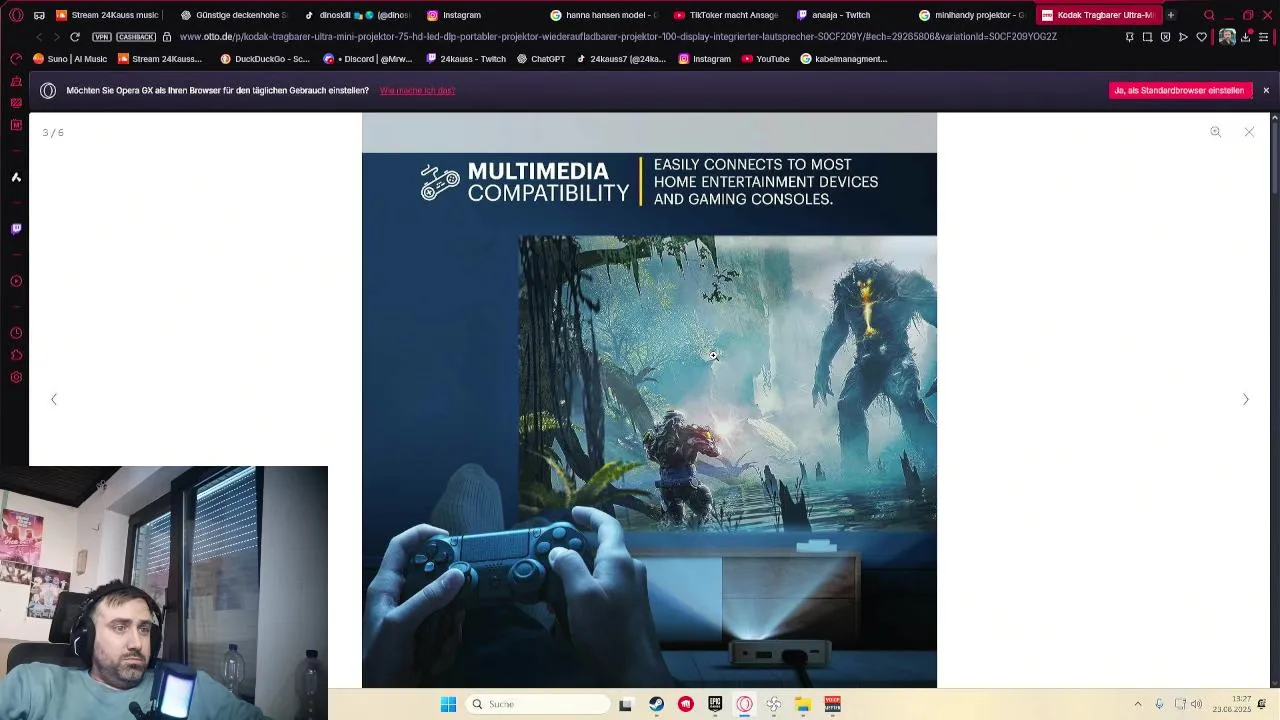This screenshot has width=1280, height=720.
Task: Show previous gallery image with left arrow
Action: pyautogui.click(x=54, y=399)
